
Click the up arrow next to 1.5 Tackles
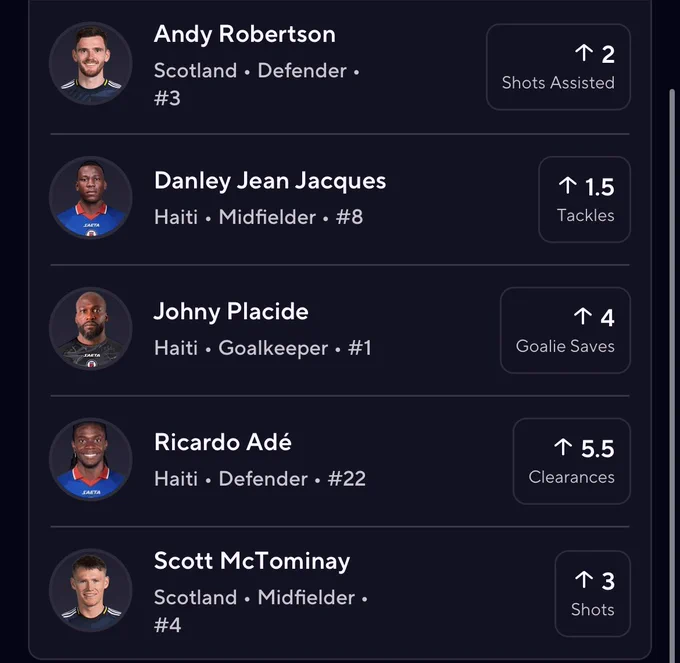pyautogui.click(x=567, y=186)
